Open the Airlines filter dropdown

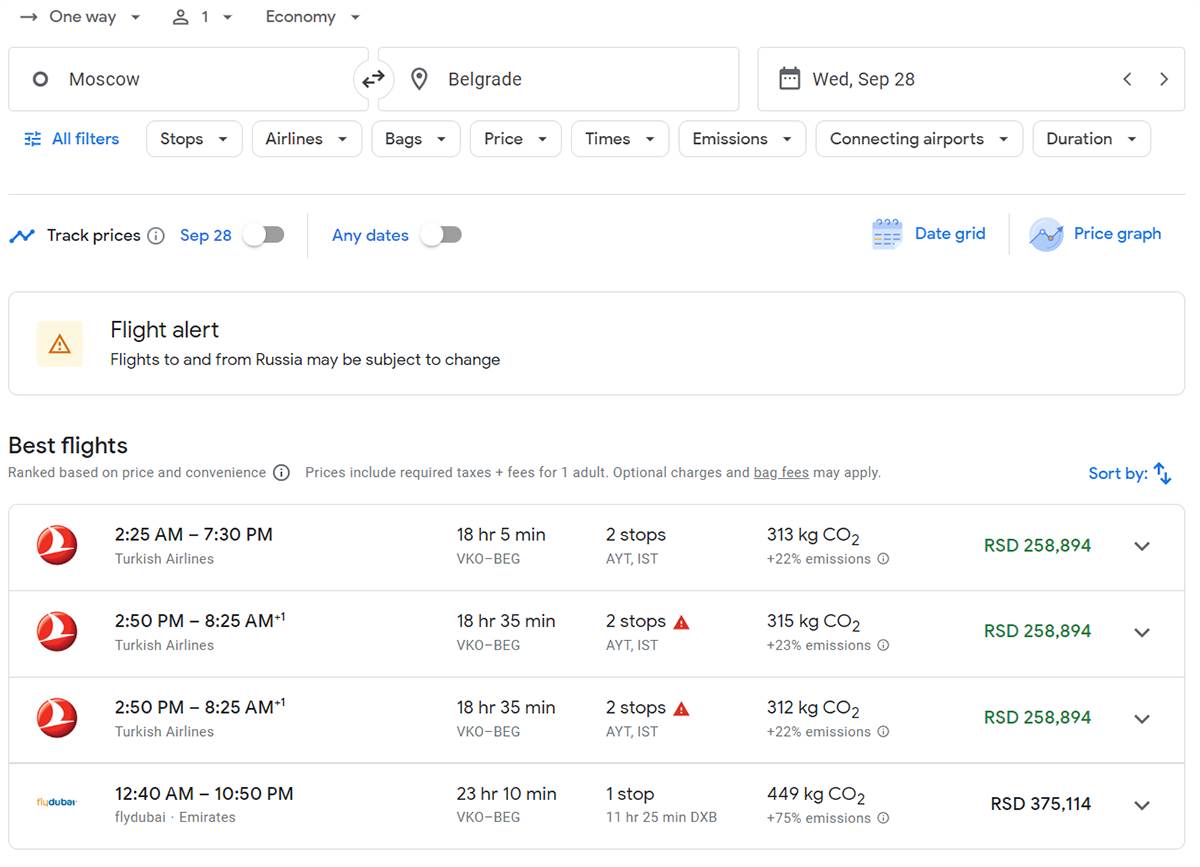306,139
